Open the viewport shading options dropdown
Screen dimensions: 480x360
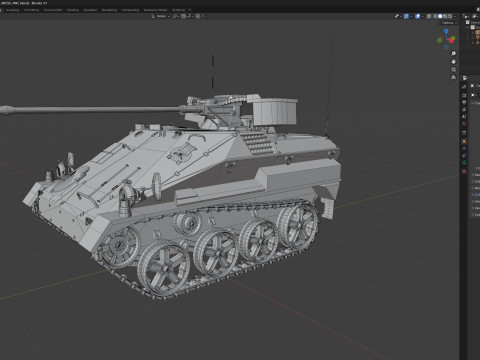[455, 16]
